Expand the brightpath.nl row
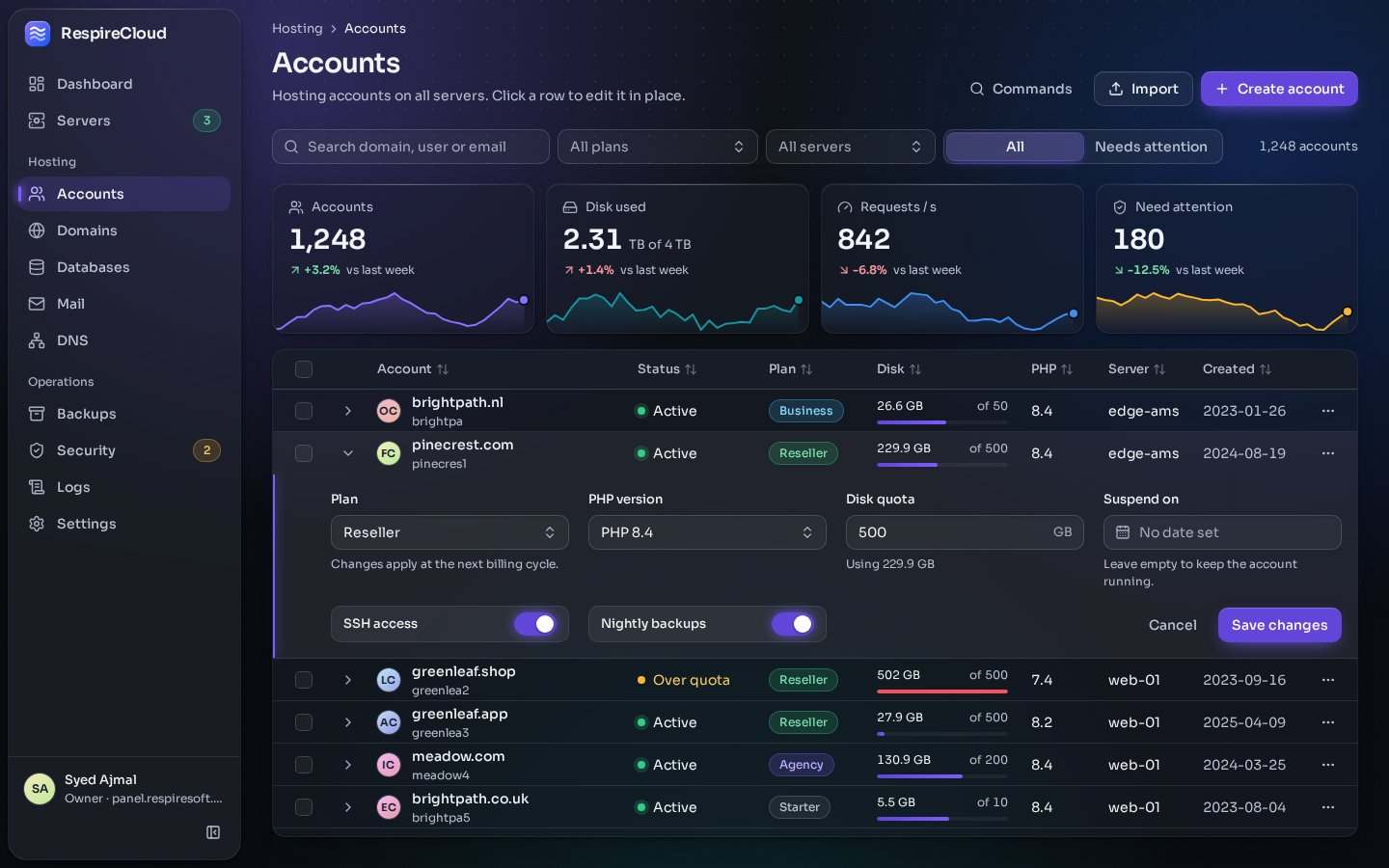The width and height of the screenshot is (1389, 868). click(348, 411)
